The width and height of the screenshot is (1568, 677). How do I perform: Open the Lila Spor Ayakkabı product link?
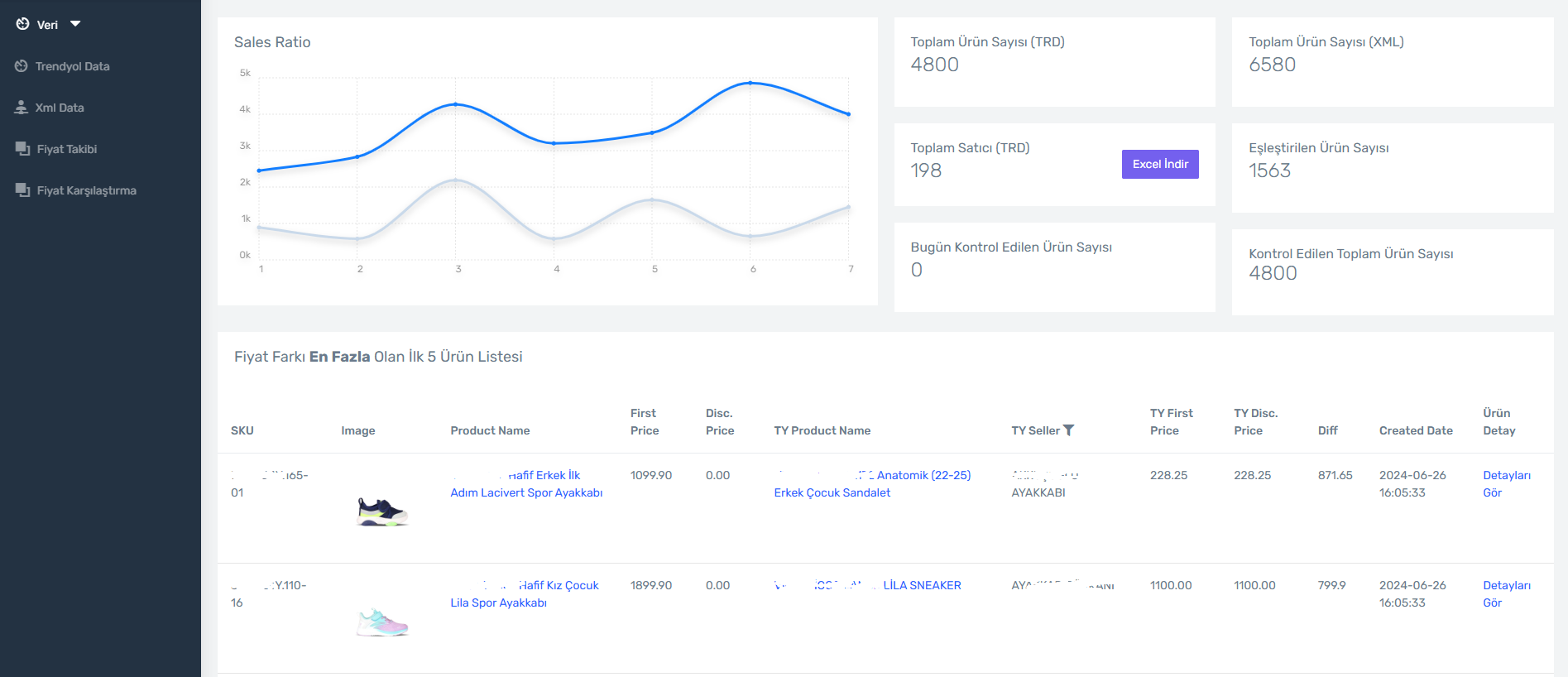coord(498,603)
